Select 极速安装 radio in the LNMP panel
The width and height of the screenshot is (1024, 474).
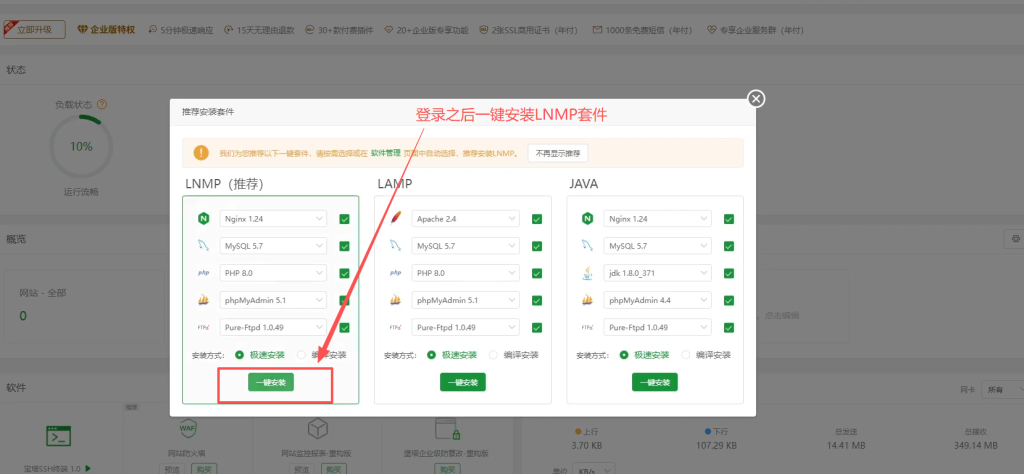[240, 355]
